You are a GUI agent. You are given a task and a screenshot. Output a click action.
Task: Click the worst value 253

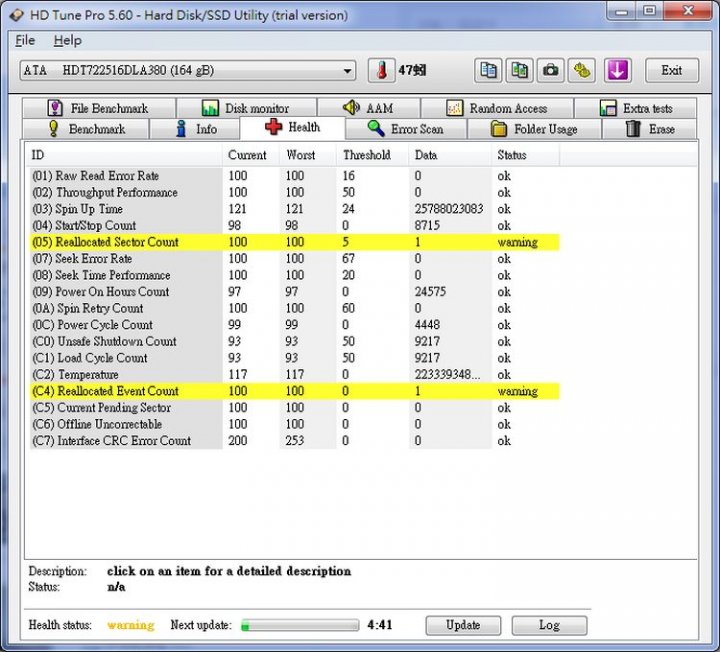tap(295, 441)
